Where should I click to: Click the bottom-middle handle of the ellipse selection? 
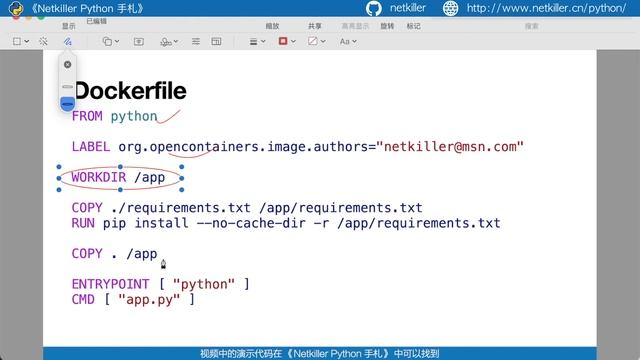pyautogui.click(x=120, y=190)
